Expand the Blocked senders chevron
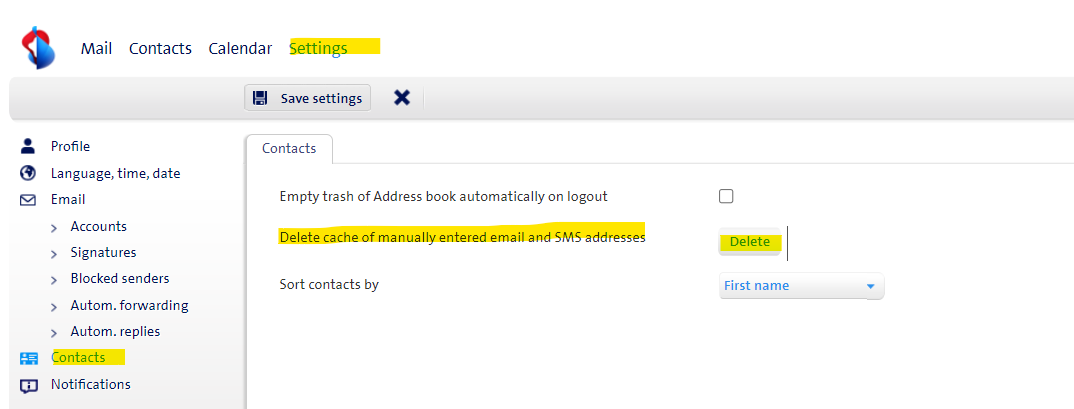Screen dimensions: 1074x409 click(x=54, y=279)
